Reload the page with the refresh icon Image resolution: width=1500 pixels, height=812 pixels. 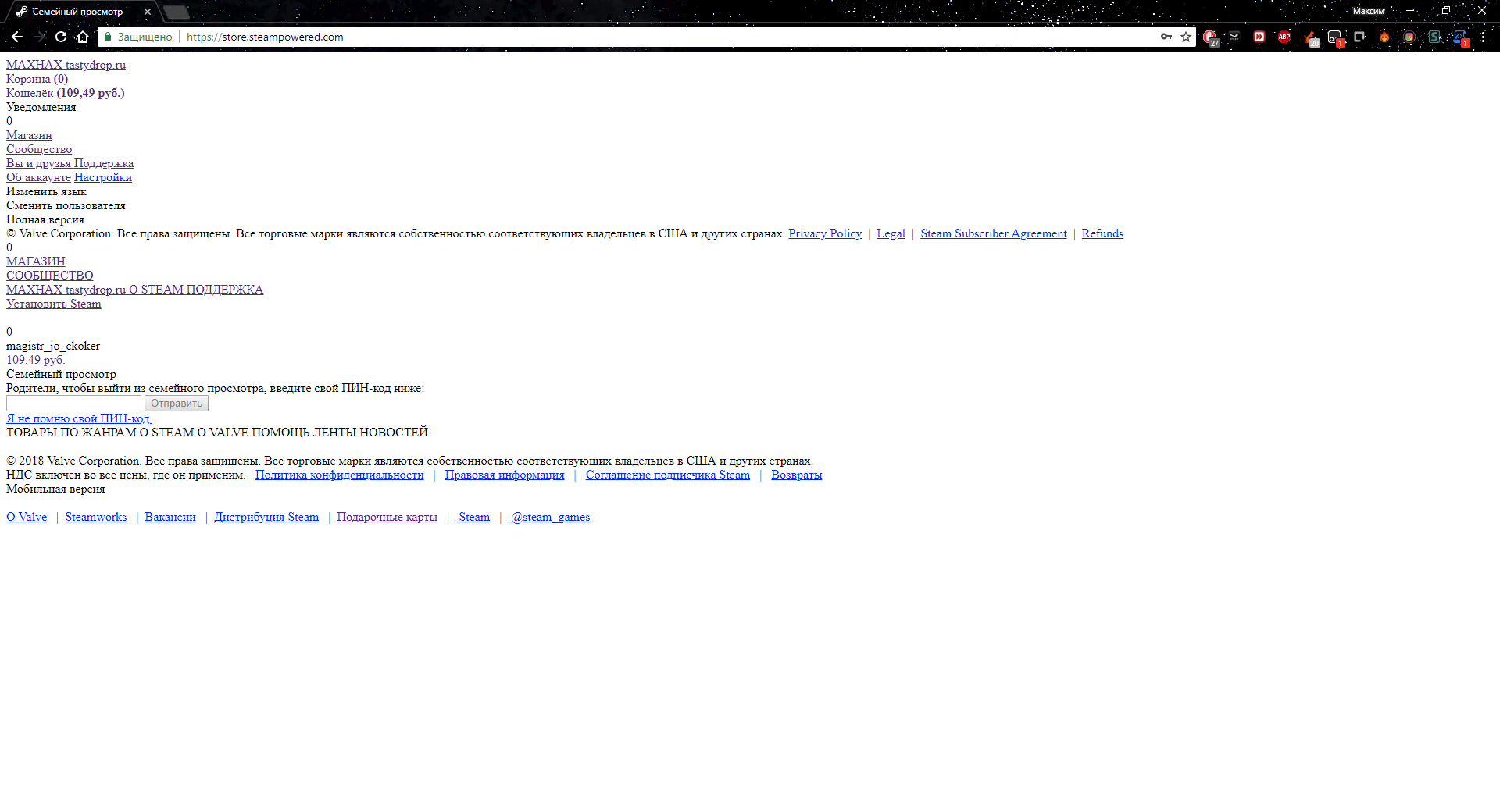(x=61, y=37)
